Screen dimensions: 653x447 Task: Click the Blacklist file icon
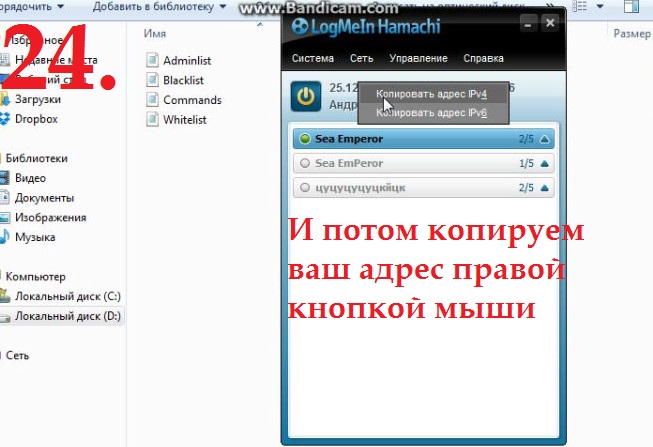pos(152,80)
